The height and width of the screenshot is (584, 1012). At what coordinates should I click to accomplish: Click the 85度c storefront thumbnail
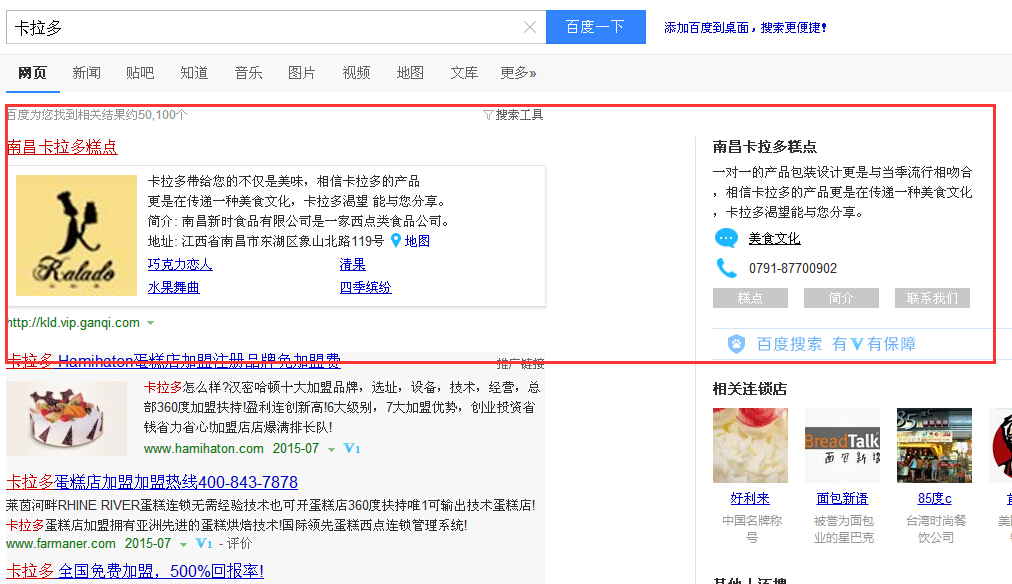tap(935, 445)
